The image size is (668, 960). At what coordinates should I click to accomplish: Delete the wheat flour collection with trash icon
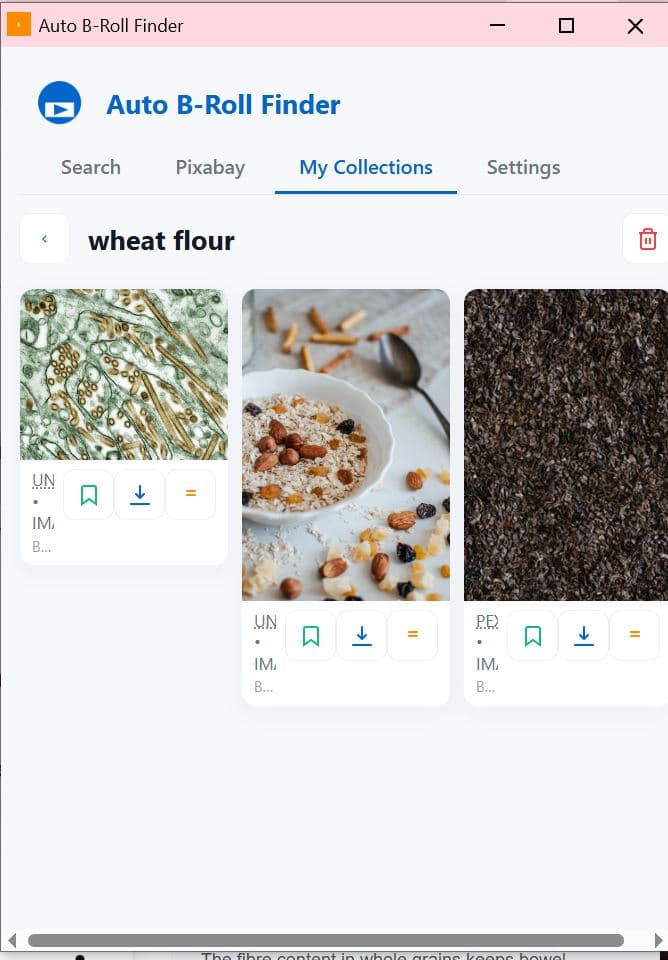(x=647, y=239)
